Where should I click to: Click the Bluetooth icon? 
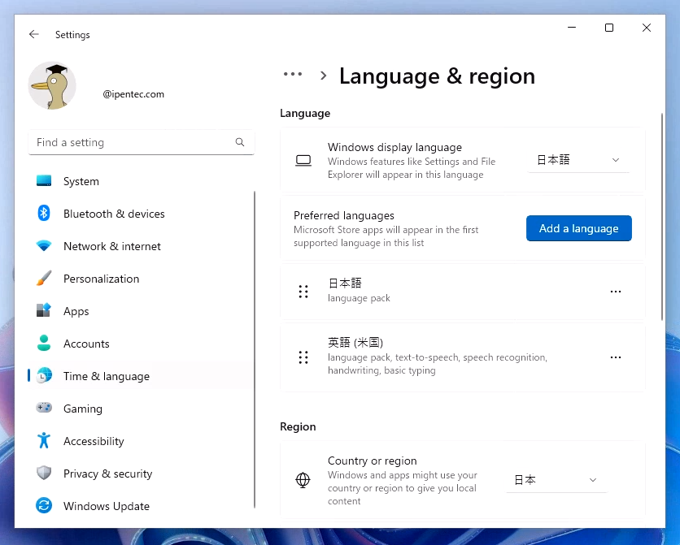44,213
